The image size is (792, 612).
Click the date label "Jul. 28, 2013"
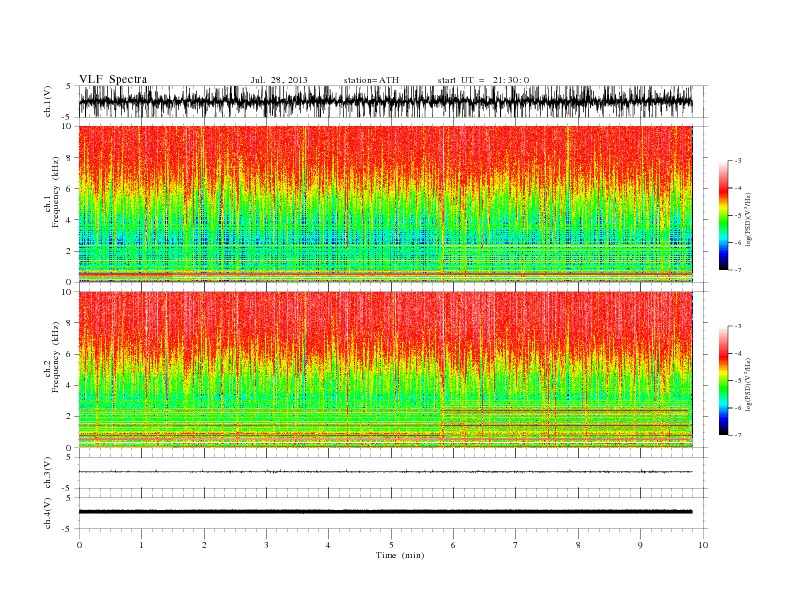pos(279,80)
